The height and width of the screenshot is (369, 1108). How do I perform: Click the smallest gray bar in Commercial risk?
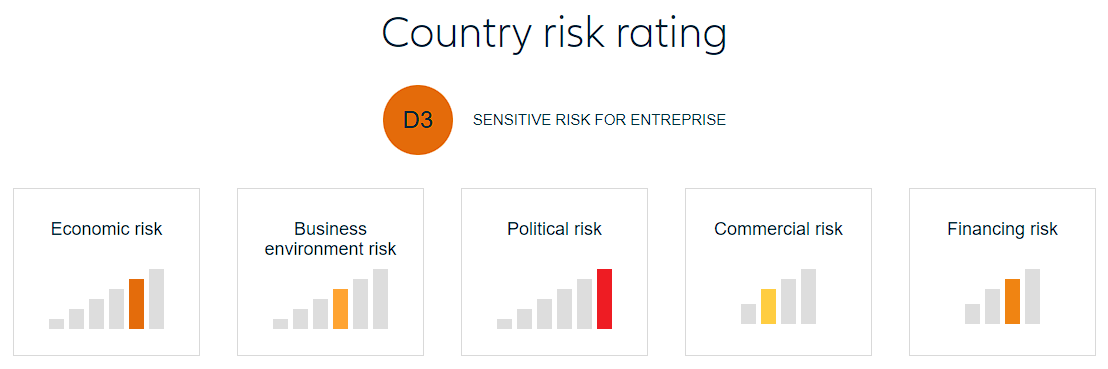tap(749, 314)
